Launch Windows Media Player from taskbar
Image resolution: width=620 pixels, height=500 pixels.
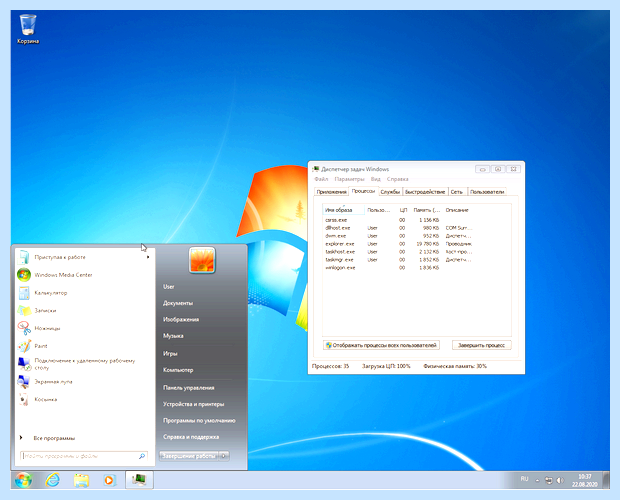[x=110, y=480]
